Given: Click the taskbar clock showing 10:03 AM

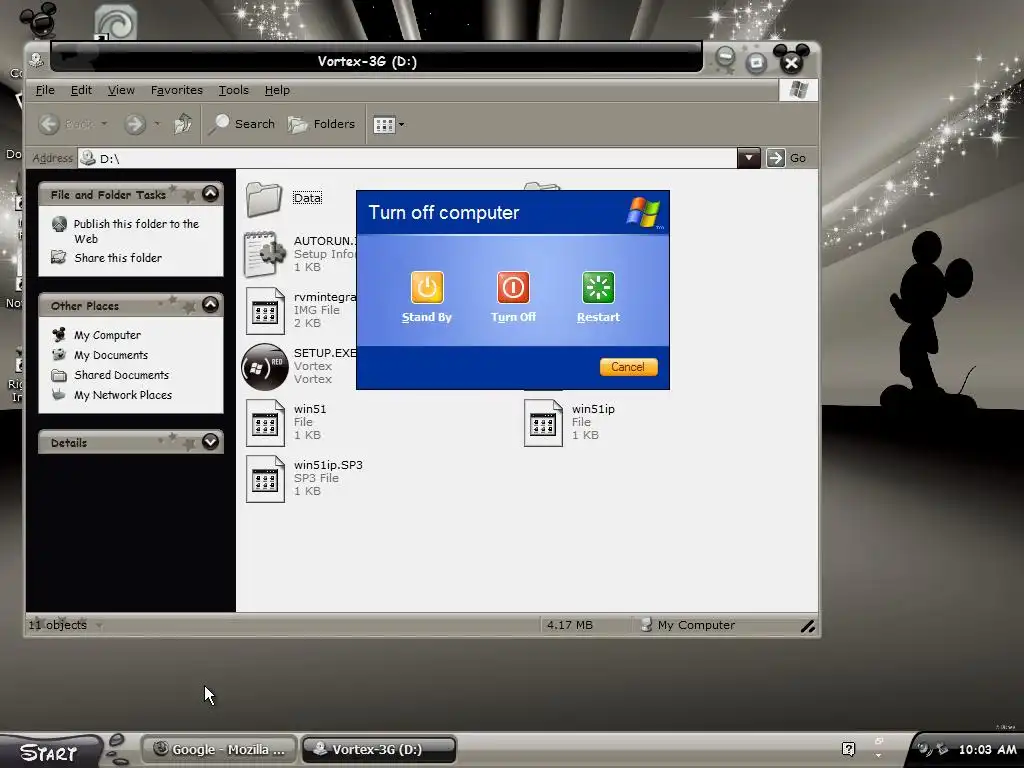Looking at the screenshot, I should pyautogui.click(x=987, y=750).
